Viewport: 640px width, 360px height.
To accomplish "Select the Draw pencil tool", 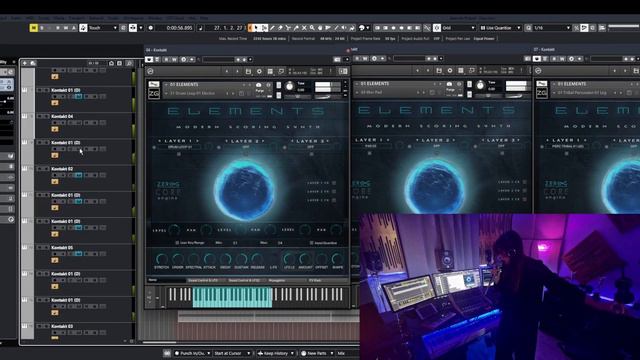I will [x=272, y=28].
